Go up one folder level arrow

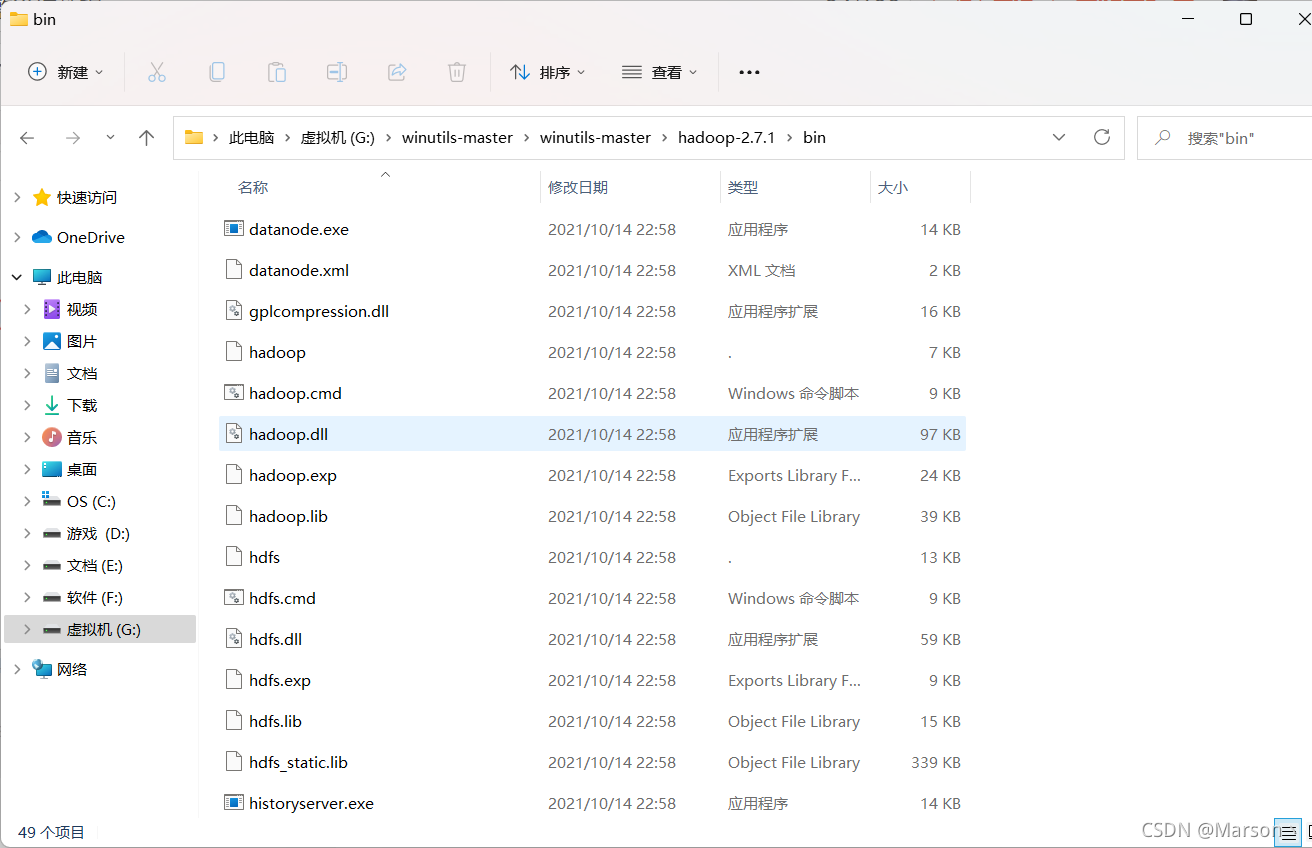[x=147, y=138]
